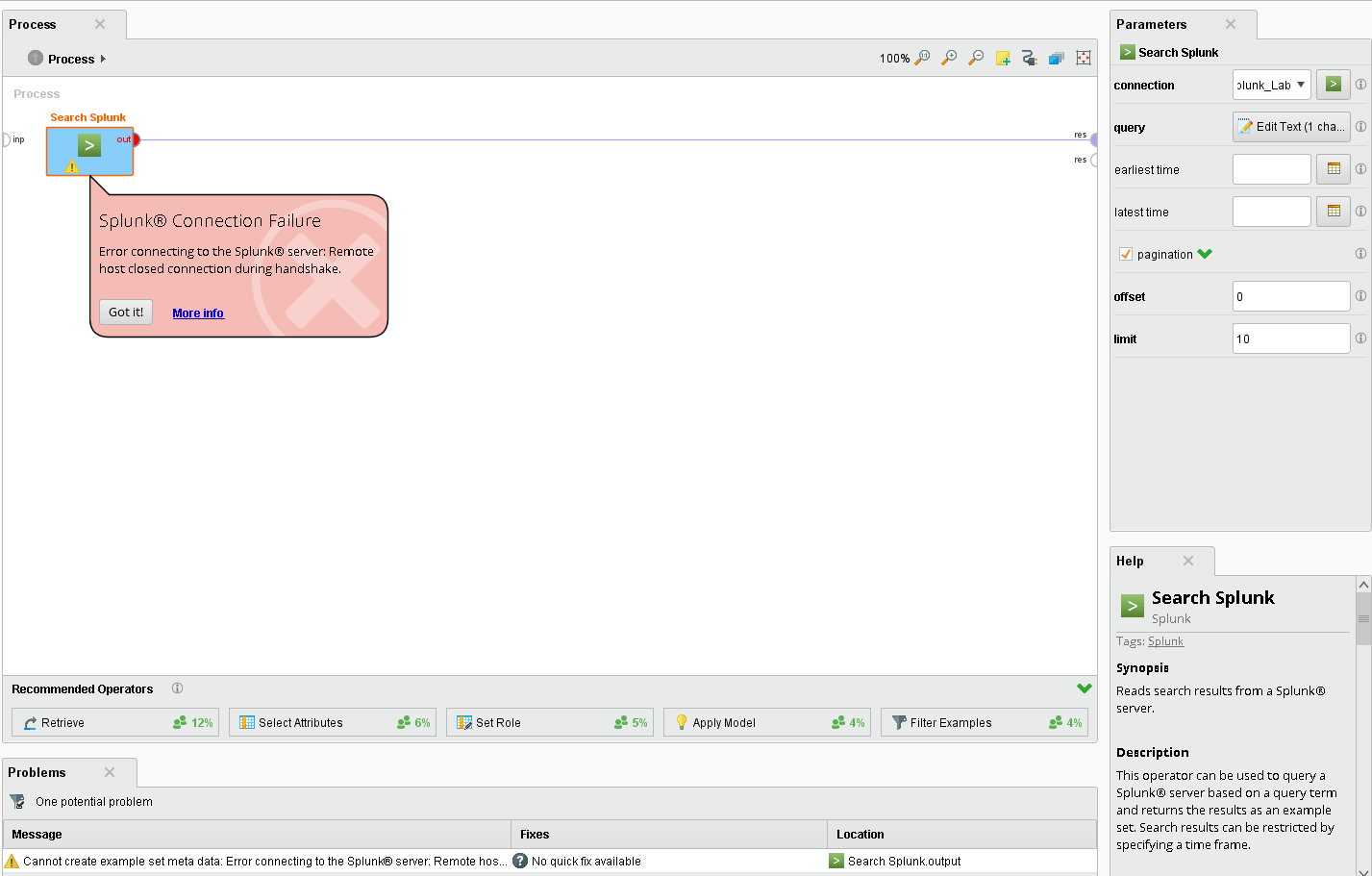The width and height of the screenshot is (1372, 876).
Task: Collapse the Recommended Operators panel chevron
Action: 1085,688
